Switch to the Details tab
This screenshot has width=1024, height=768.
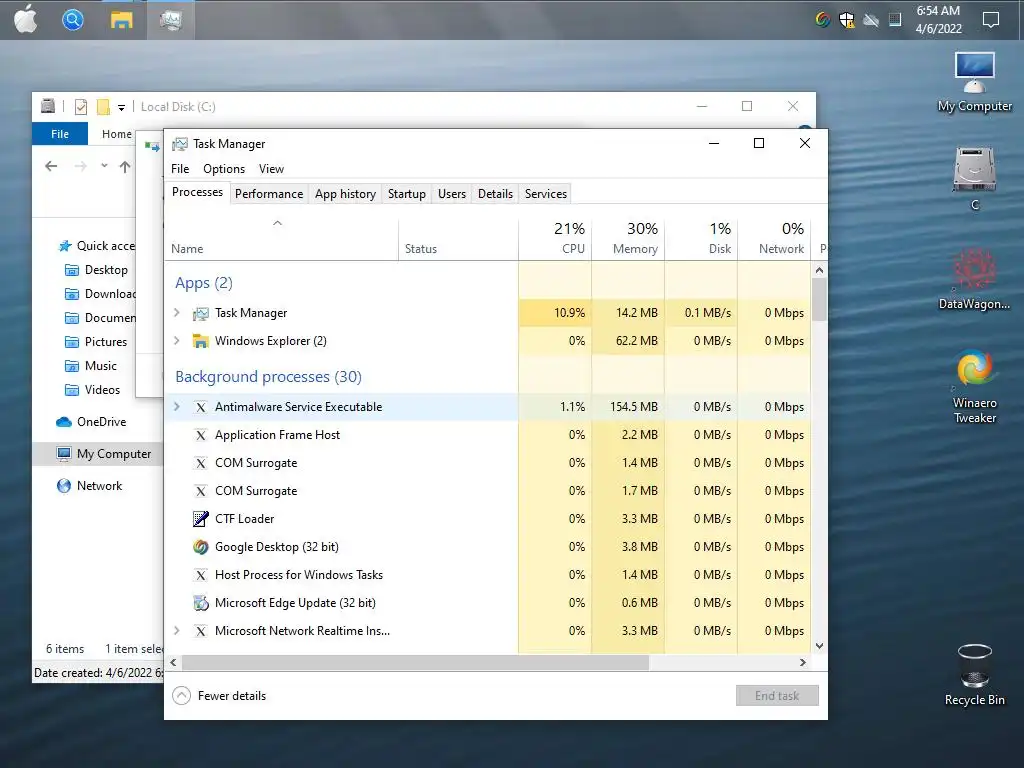pyautogui.click(x=495, y=194)
